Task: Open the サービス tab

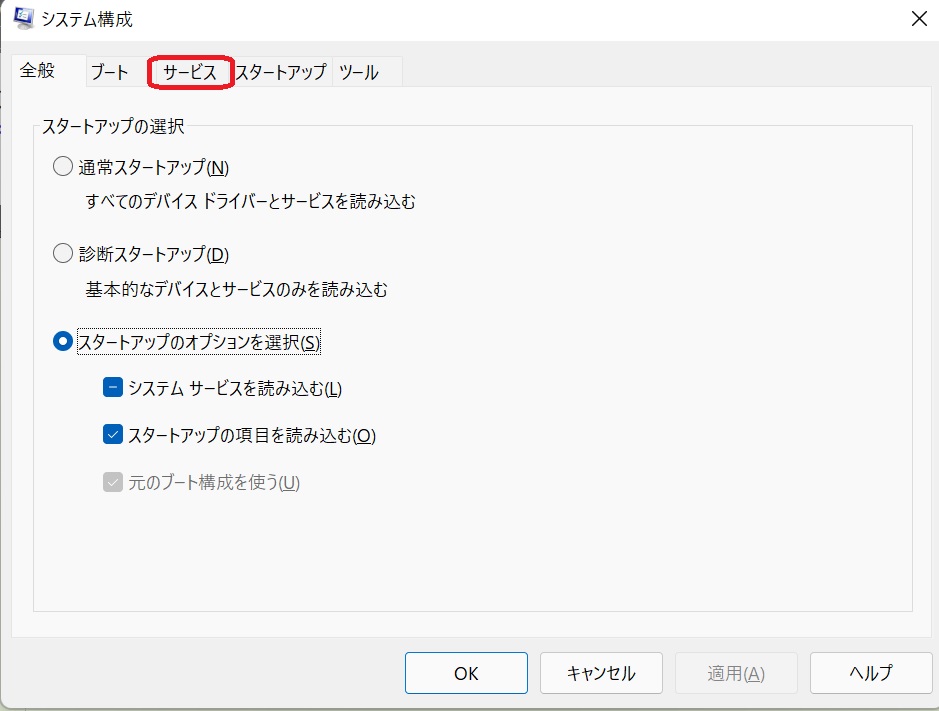Action: pyautogui.click(x=190, y=72)
